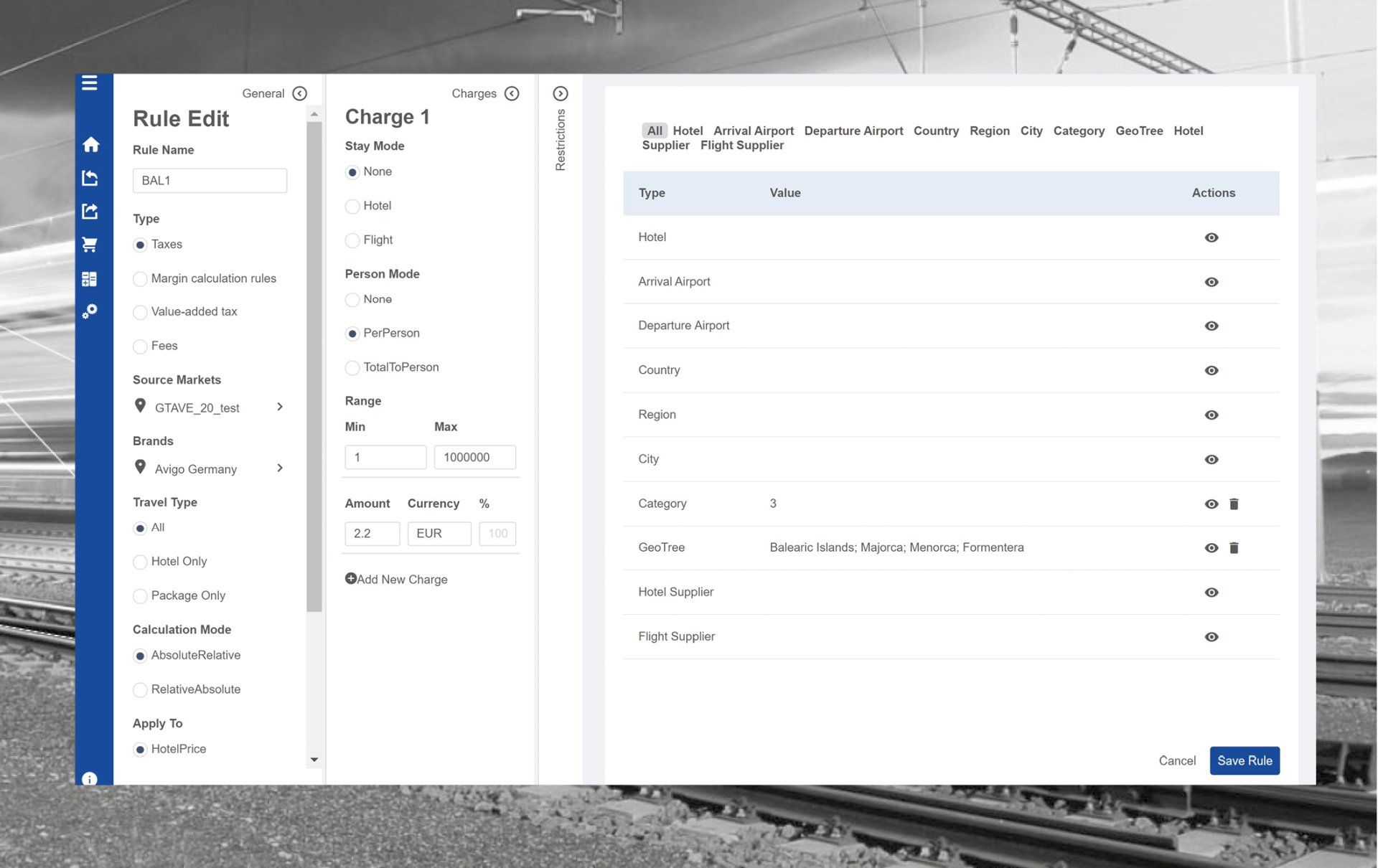Viewport: 1378px width, 868px height.
Task: Select the Fees type radio button
Action: [141, 346]
